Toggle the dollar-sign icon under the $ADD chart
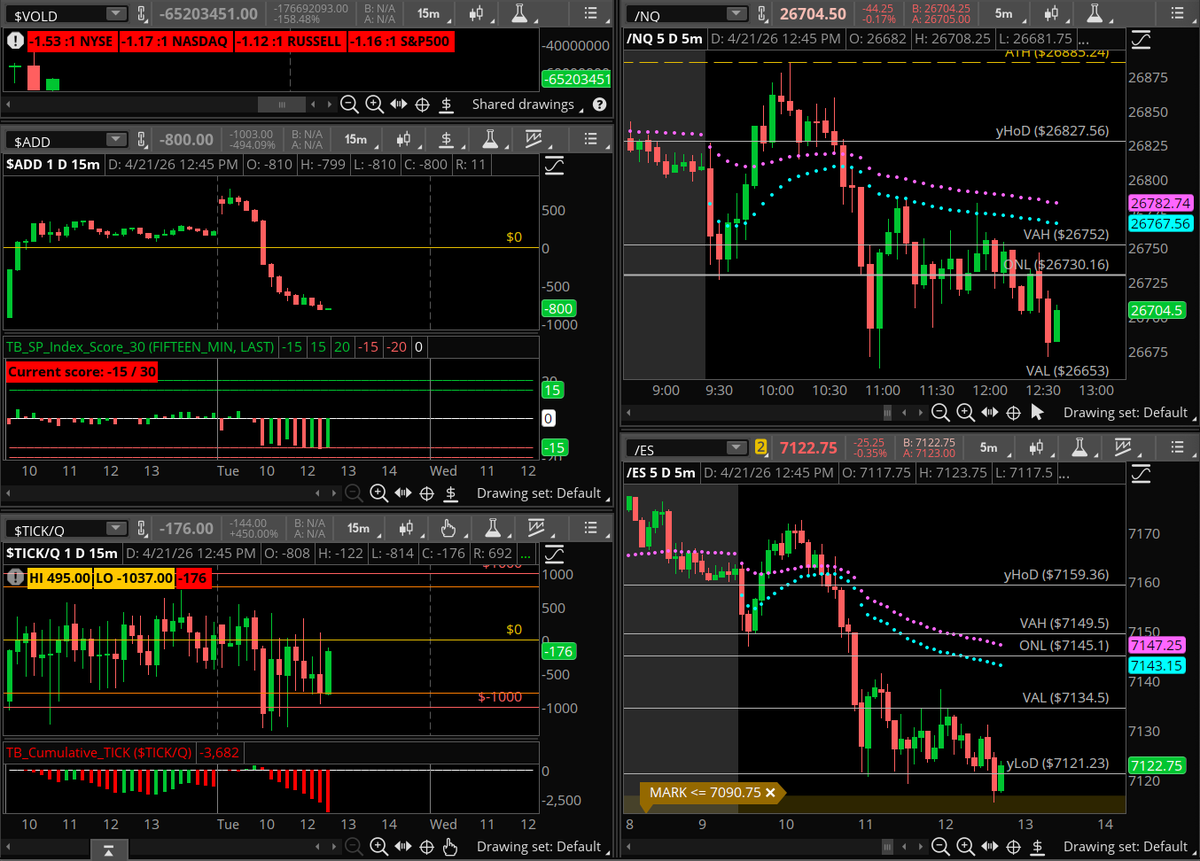The height and width of the screenshot is (861, 1200). [x=452, y=492]
